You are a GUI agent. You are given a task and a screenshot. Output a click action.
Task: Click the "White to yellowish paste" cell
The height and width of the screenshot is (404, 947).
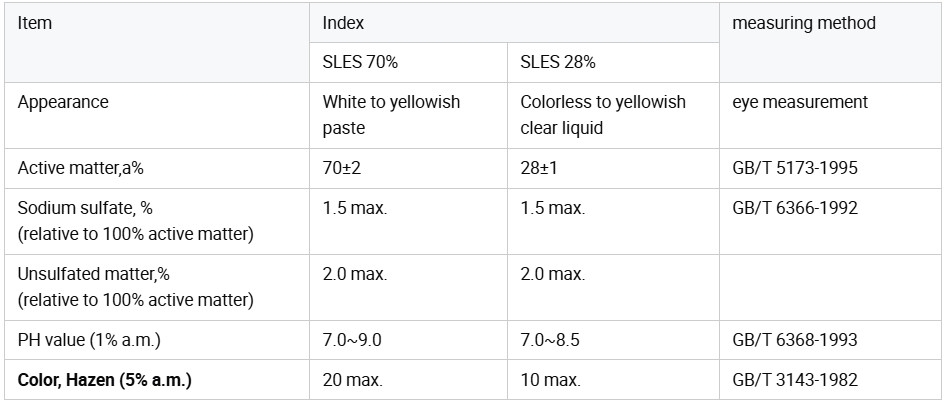[391, 115]
